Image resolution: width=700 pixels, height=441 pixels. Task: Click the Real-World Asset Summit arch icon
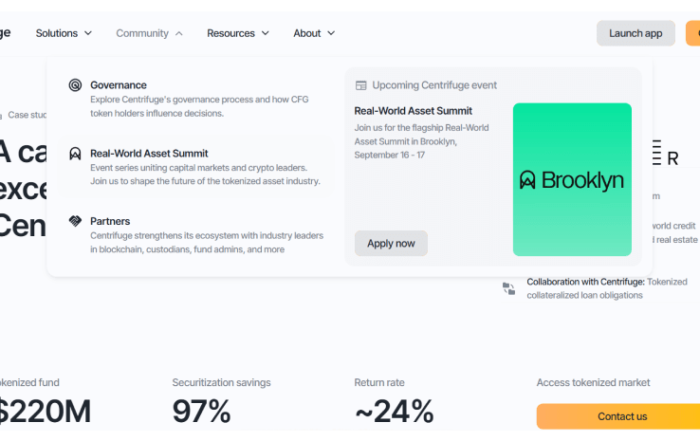pyautogui.click(x=75, y=154)
